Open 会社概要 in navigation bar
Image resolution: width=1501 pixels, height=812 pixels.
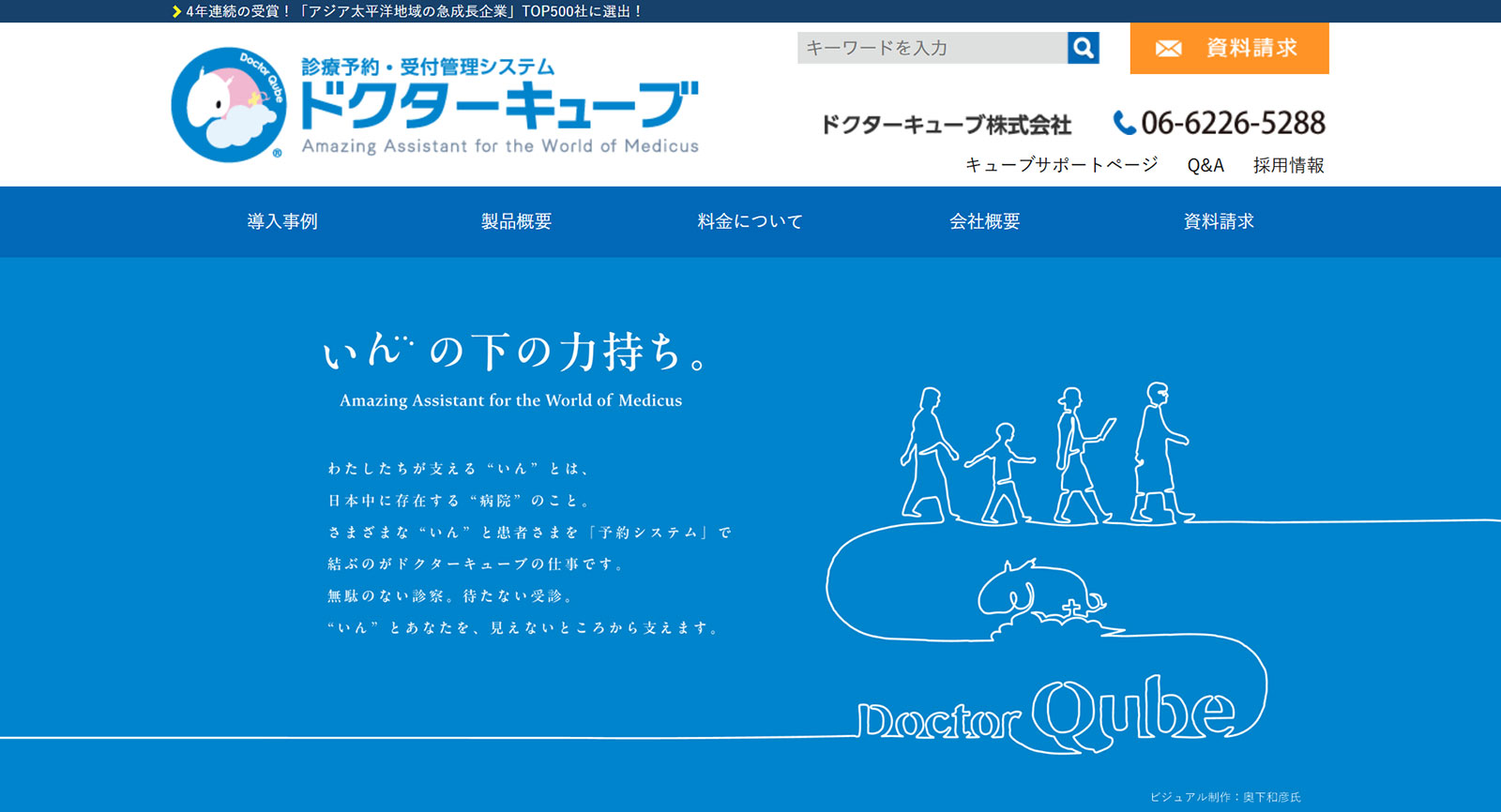point(984,221)
